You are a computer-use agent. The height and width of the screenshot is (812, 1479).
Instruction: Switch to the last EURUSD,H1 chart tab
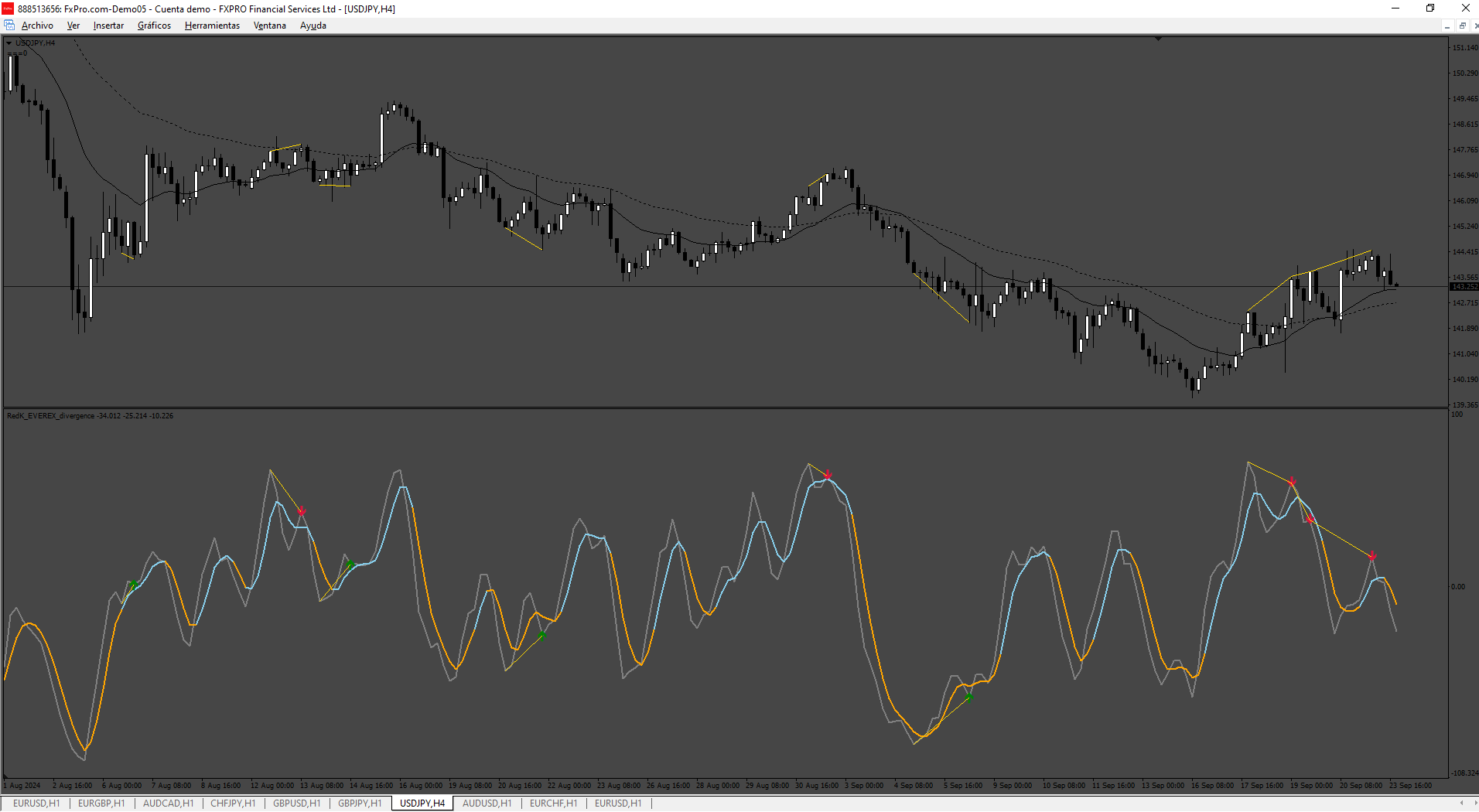(618, 803)
